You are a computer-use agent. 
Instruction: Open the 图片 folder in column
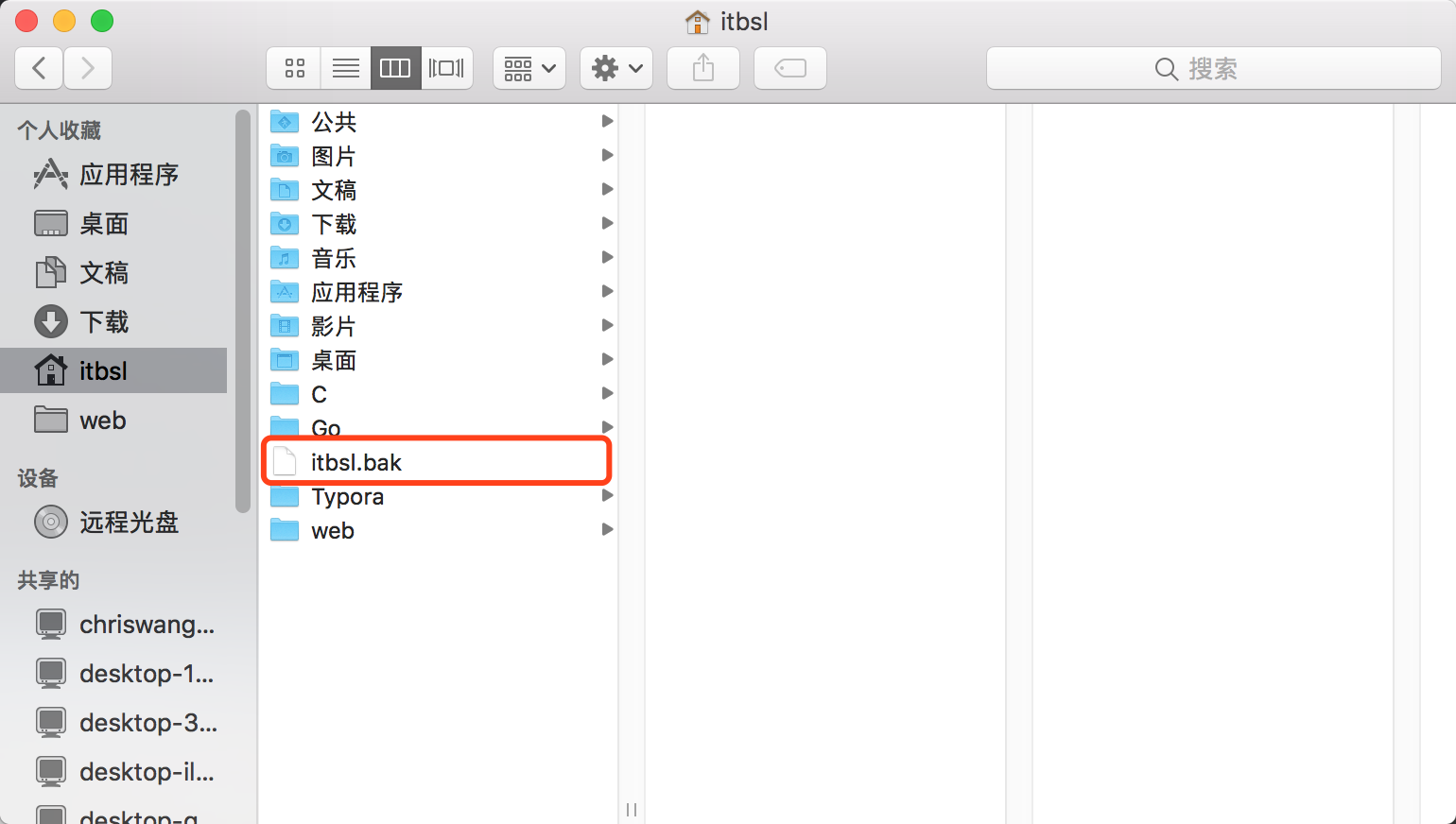pyautogui.click(x=334, y=156)
